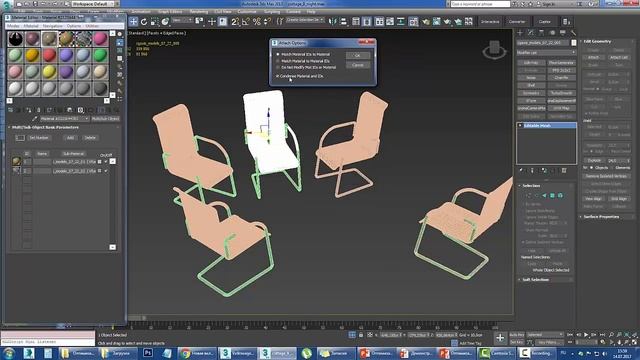
Task: Click the Pin Stack icon
Action: click(521, 170)
